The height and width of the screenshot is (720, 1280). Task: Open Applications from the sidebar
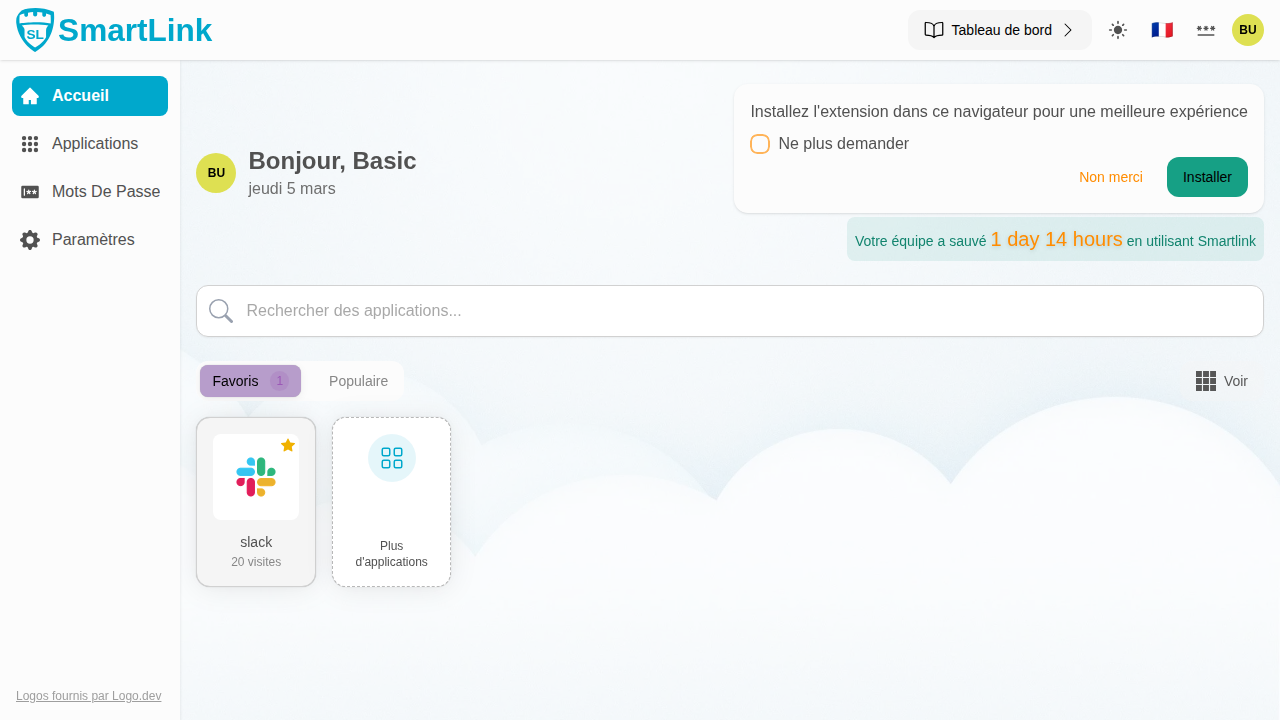click(90, 144)
